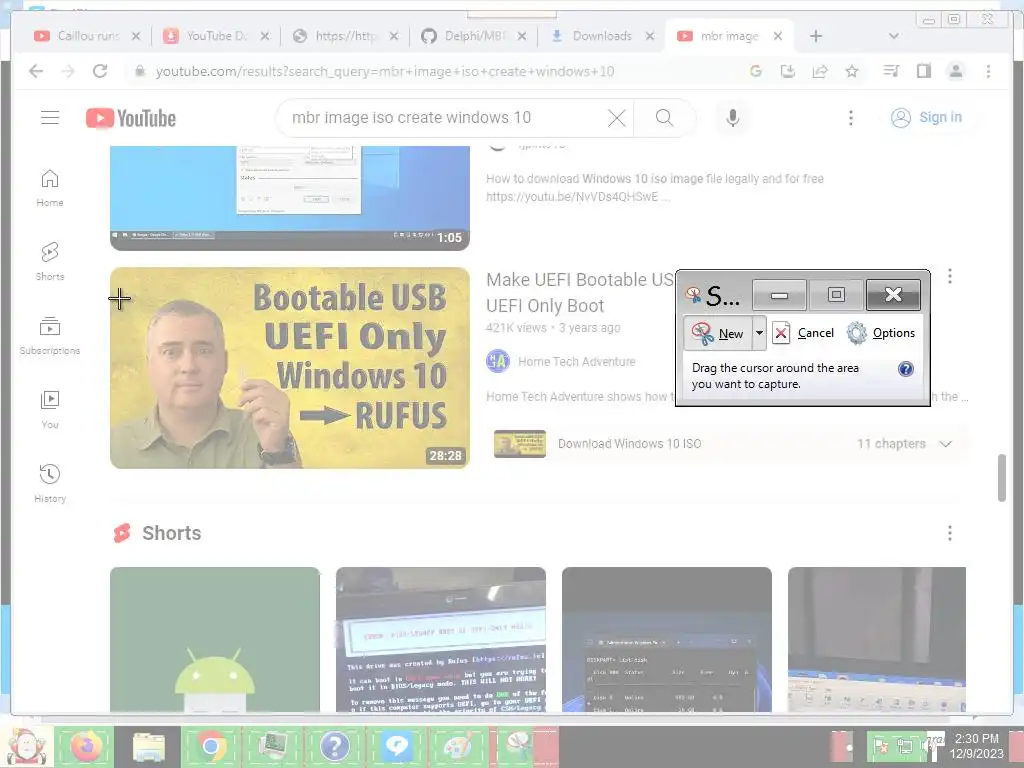The height and width of the screenshot is (768, 1024).
Task: Open Shorts from the sidebar
Action: [x=50, y=261]
